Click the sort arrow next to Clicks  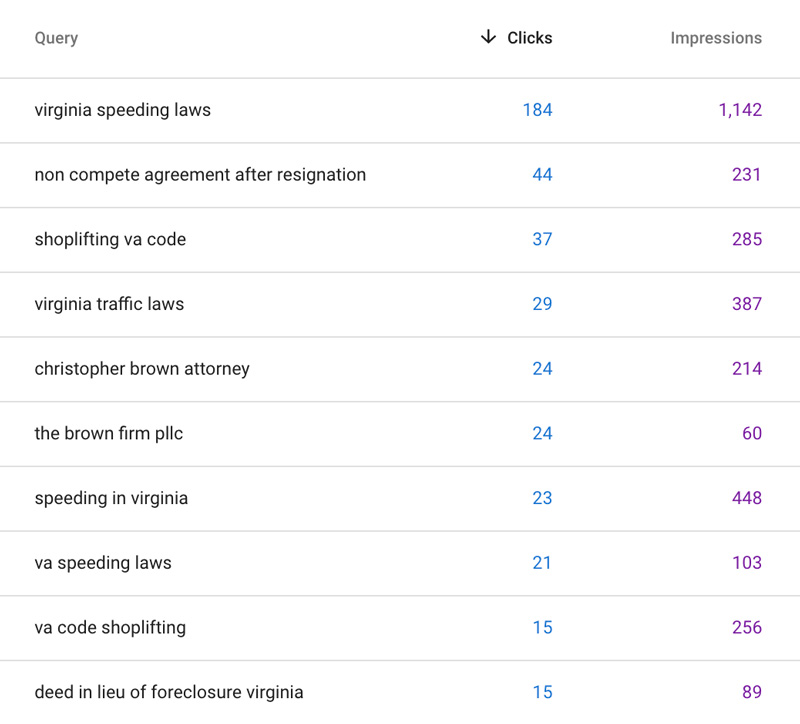[x=487, y=37]
